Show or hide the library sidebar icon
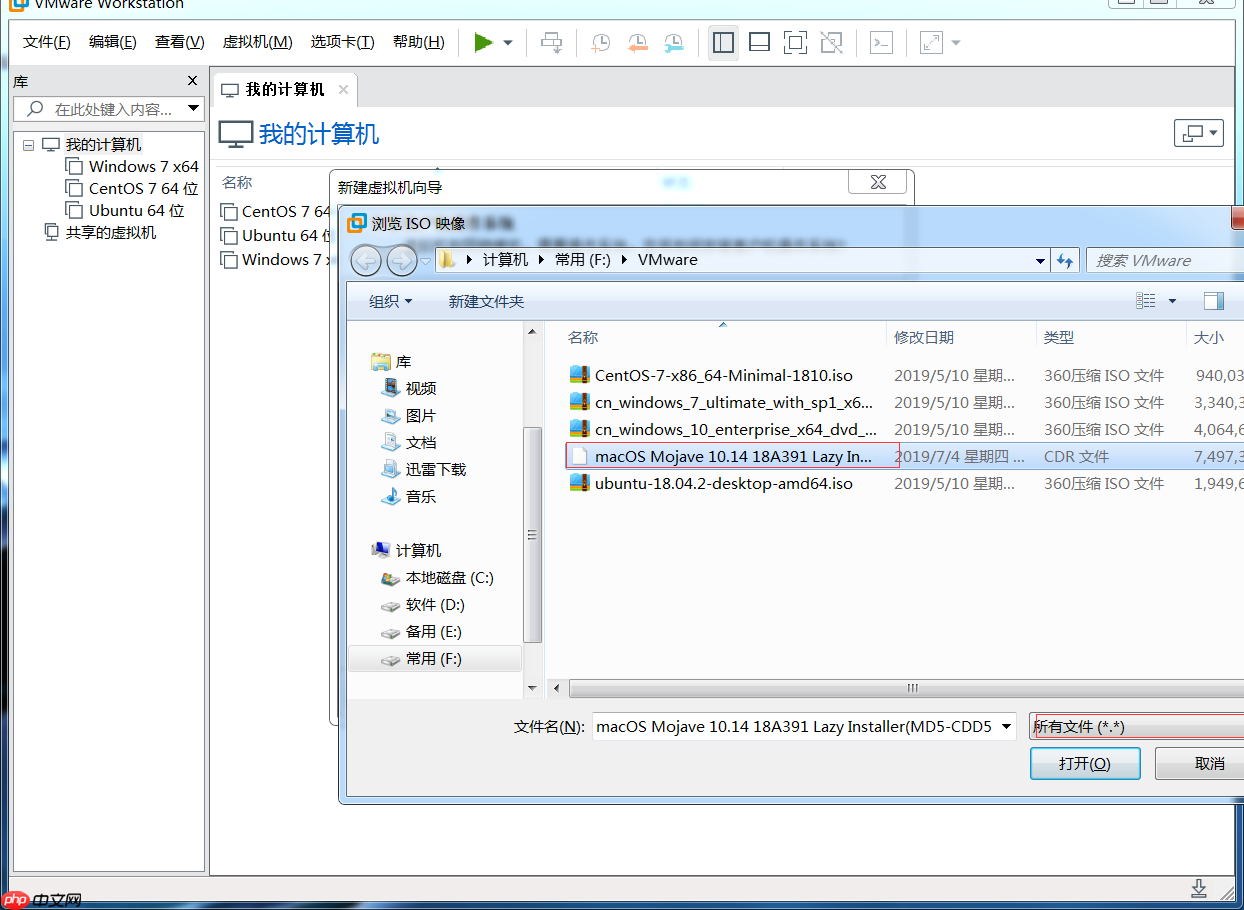 tap(723, 42)
